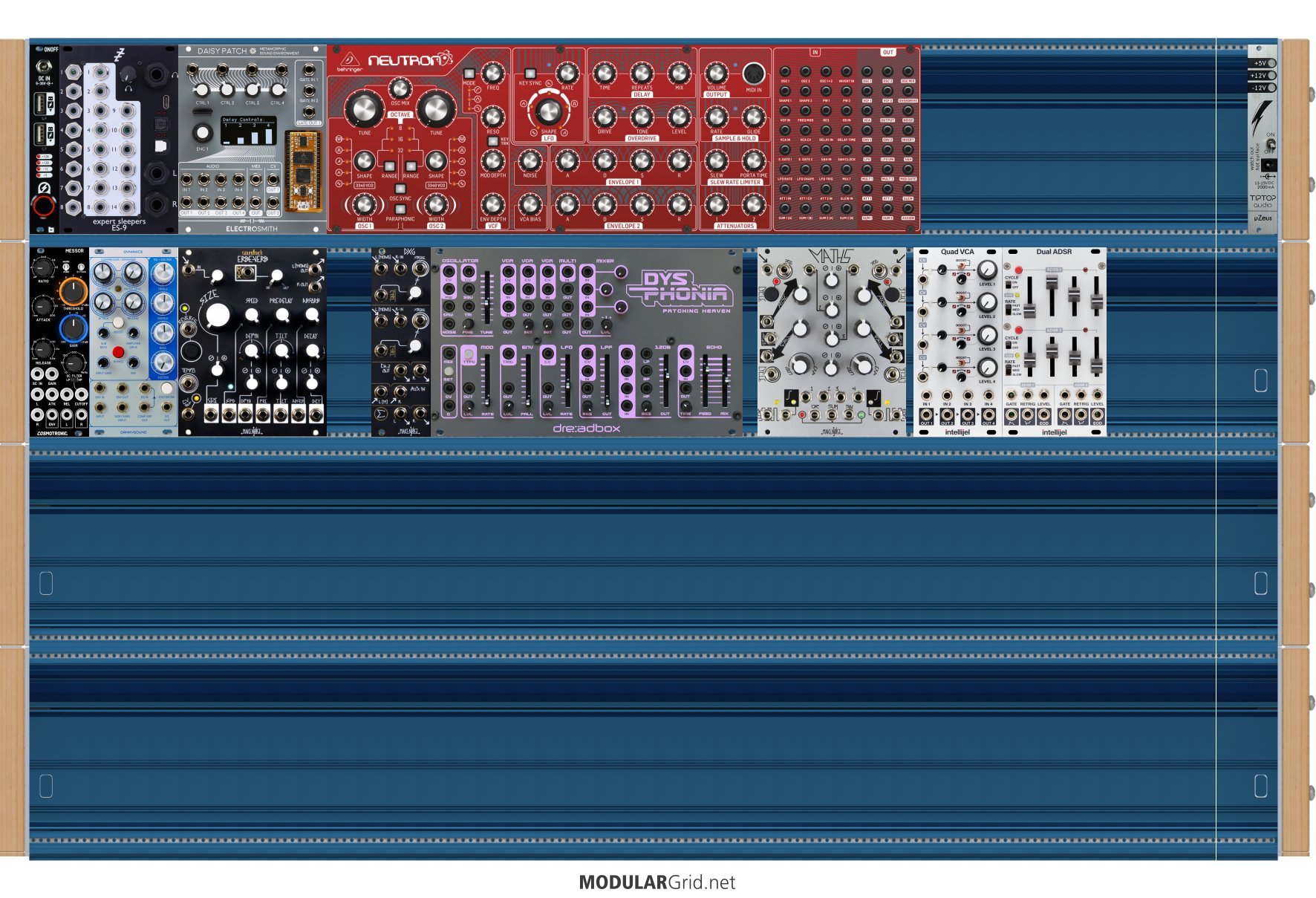
Task: Click the Neutron OSC SYNC button
Action: coord(400,189)
